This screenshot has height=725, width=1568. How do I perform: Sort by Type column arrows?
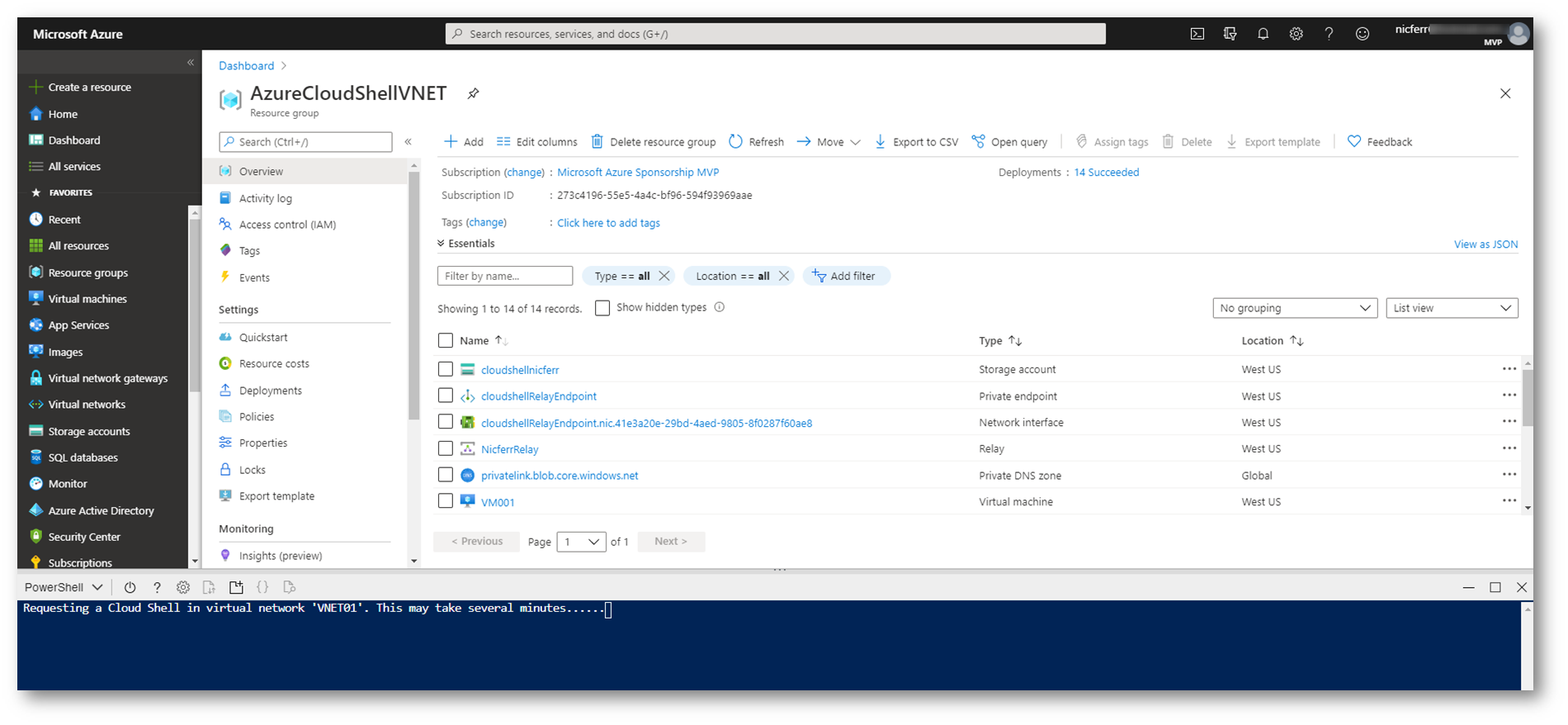pos(1015,340)
